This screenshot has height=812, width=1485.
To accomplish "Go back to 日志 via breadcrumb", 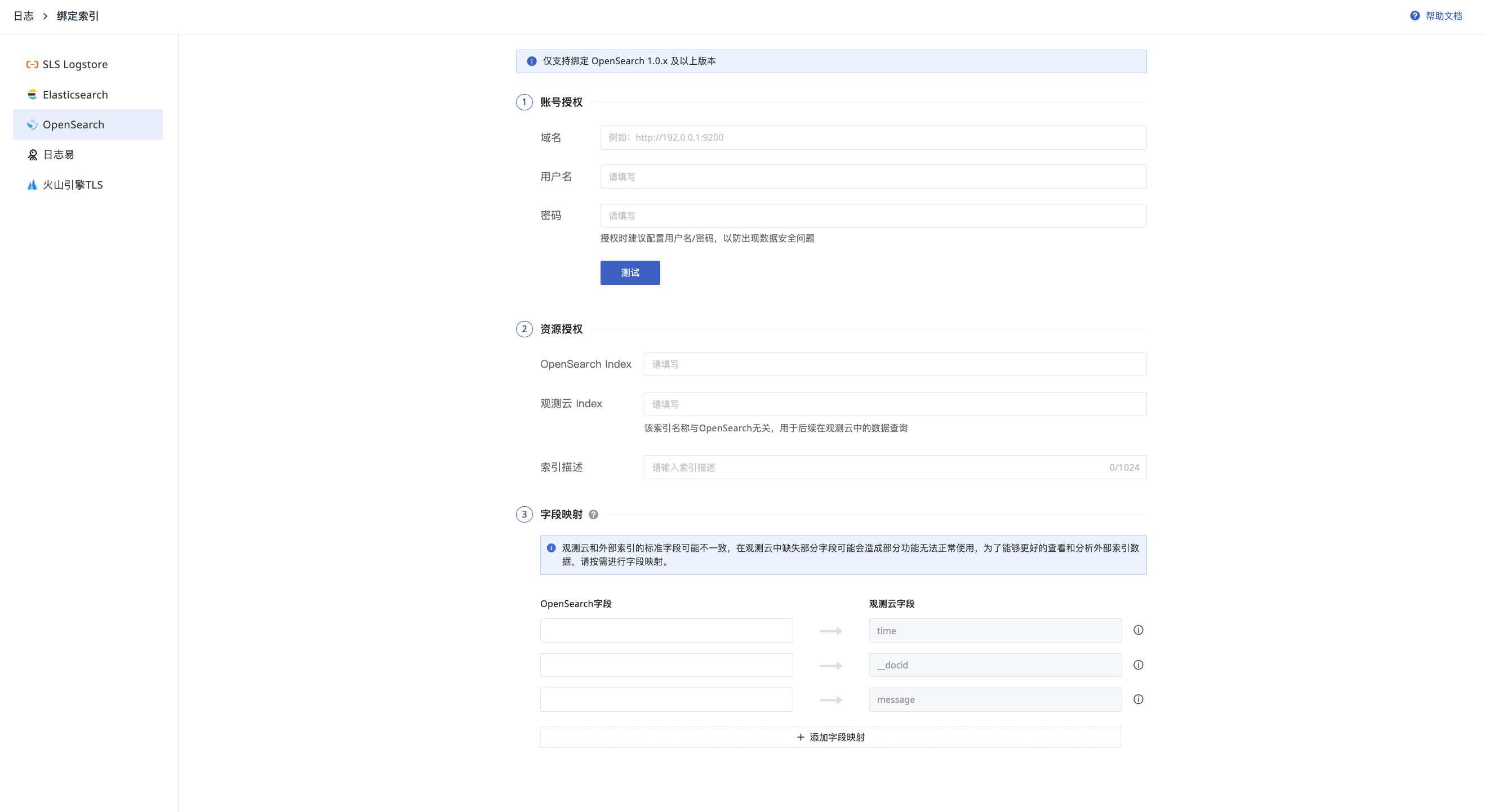I will tap(24, 16).
